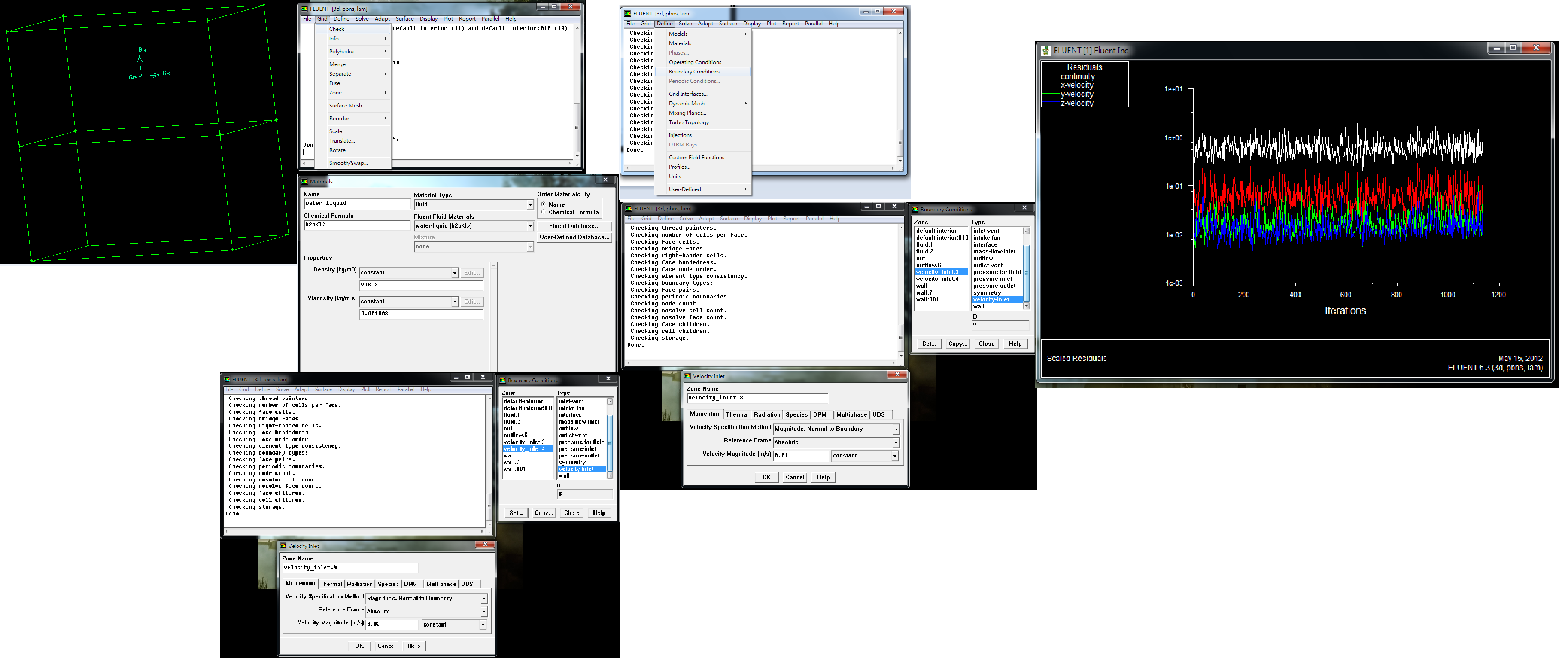
Task: Click the velocity_inlet.3 Velocity Inlet dialog title icon
Action: point(687,376)
